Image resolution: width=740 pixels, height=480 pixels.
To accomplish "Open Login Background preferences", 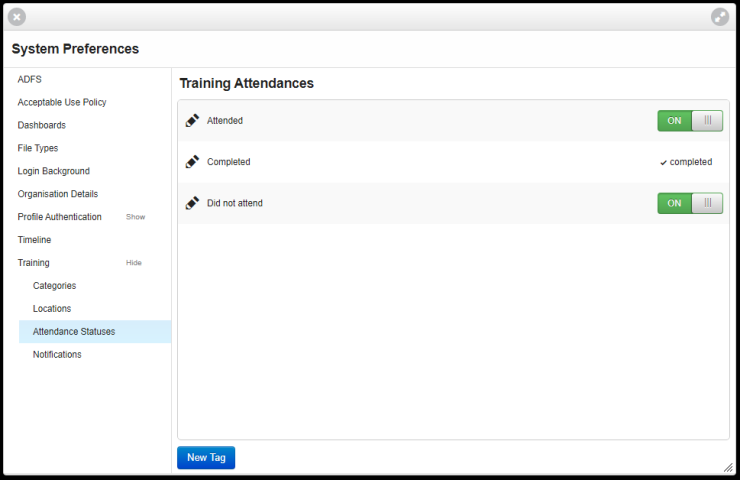I will (x=54, y=171).
